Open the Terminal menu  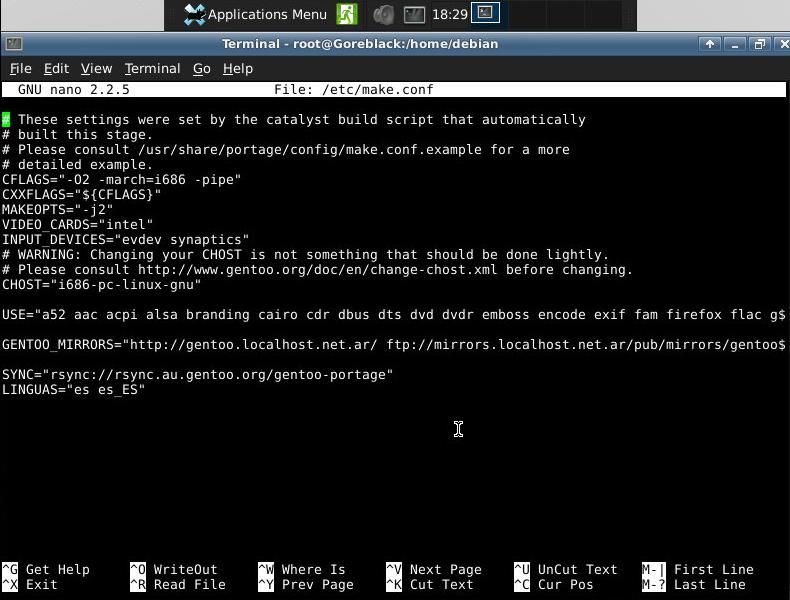[x=152, y=69]
